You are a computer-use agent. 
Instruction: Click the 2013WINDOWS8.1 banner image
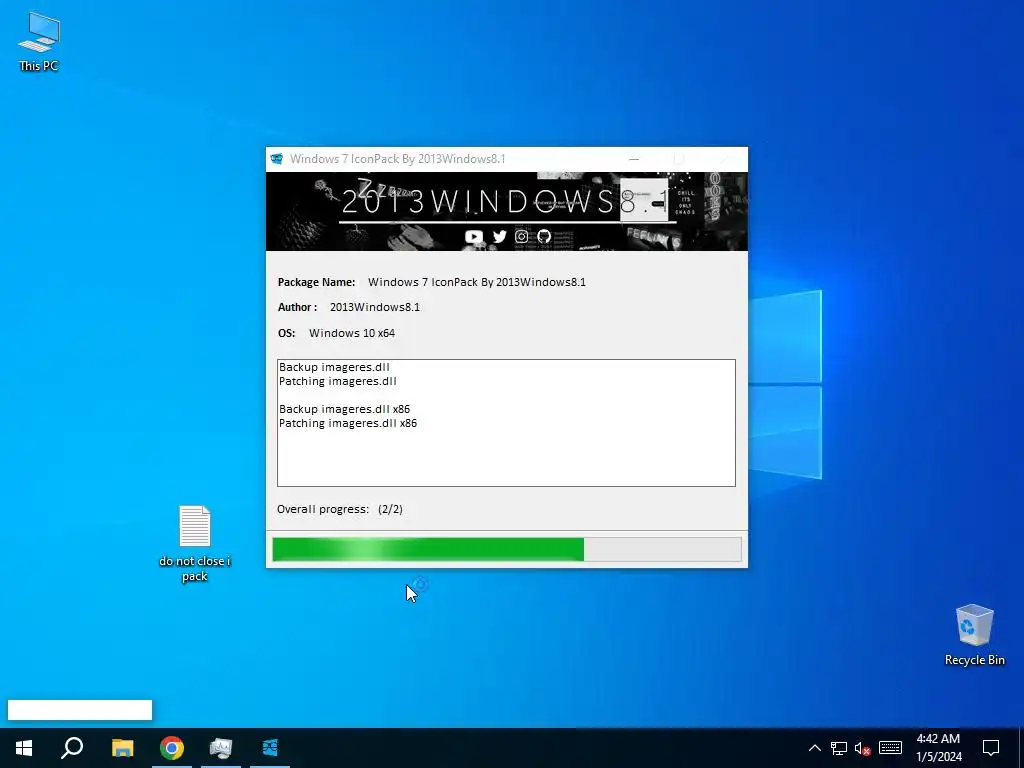[x=507, y=211]
